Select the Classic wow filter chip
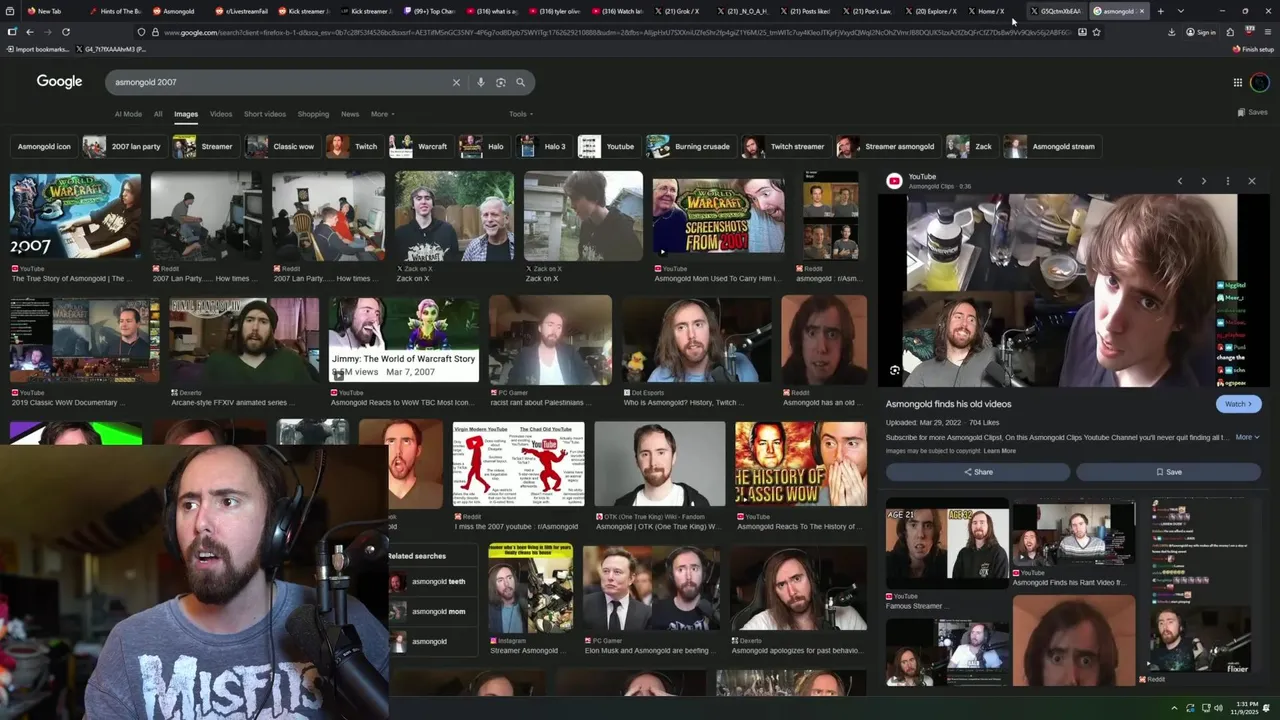Viewport: 1280px width, 720px height. 283,146
